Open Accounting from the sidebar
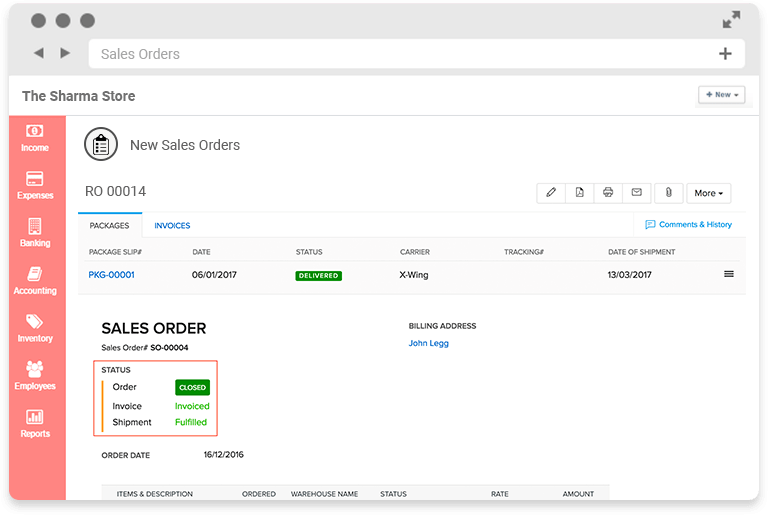 (x=35, y=281)
